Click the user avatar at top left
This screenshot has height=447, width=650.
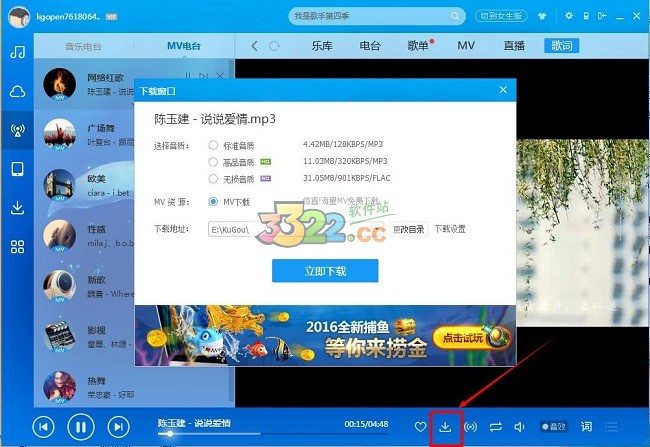19,17
